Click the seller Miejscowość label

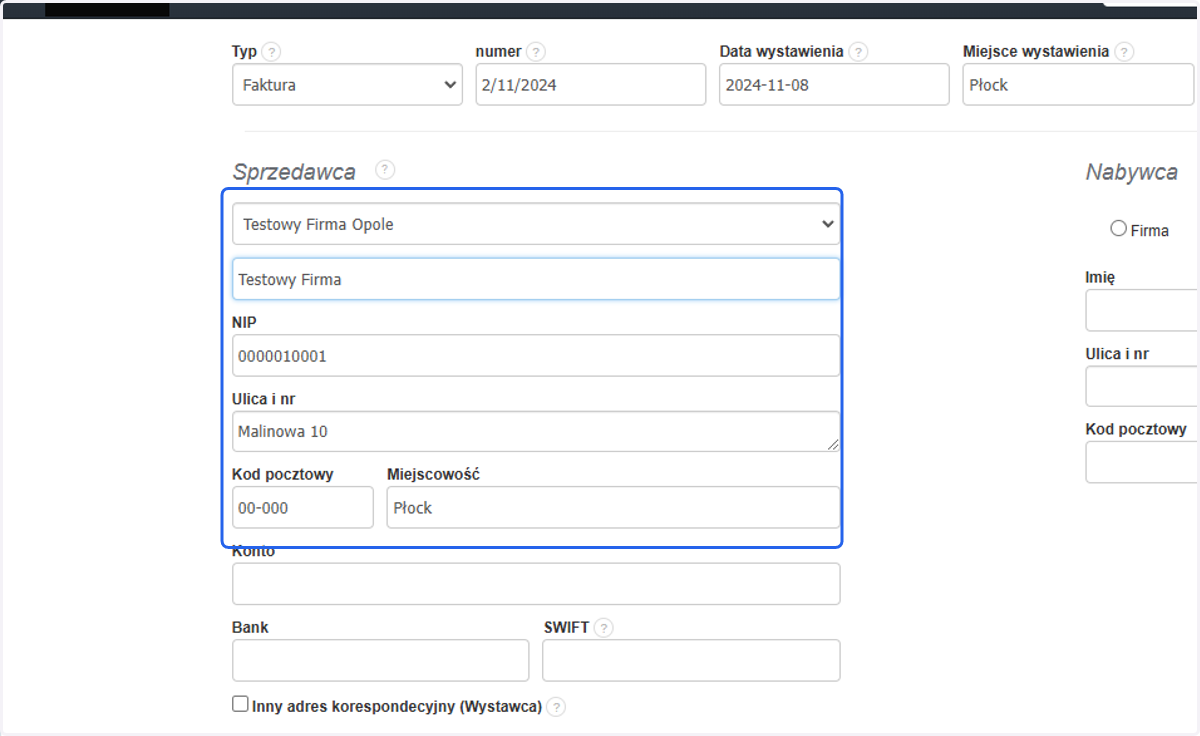(x=433, y=474)
